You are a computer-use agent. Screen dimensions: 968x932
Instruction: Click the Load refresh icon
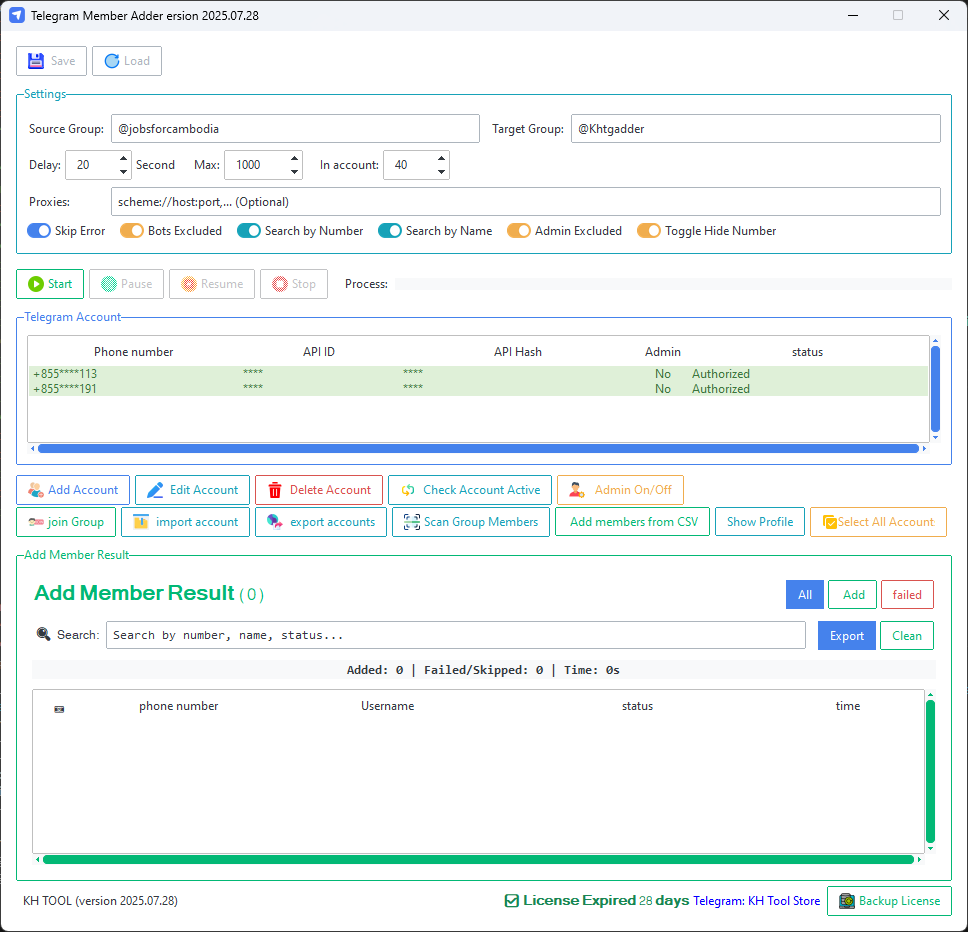click(112, 60)
